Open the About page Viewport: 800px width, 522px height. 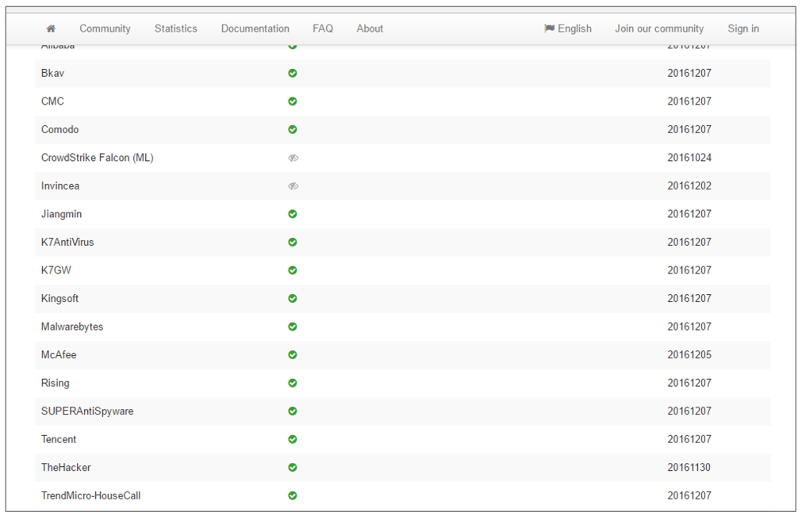pyautogui.click(x=370, y=29)
